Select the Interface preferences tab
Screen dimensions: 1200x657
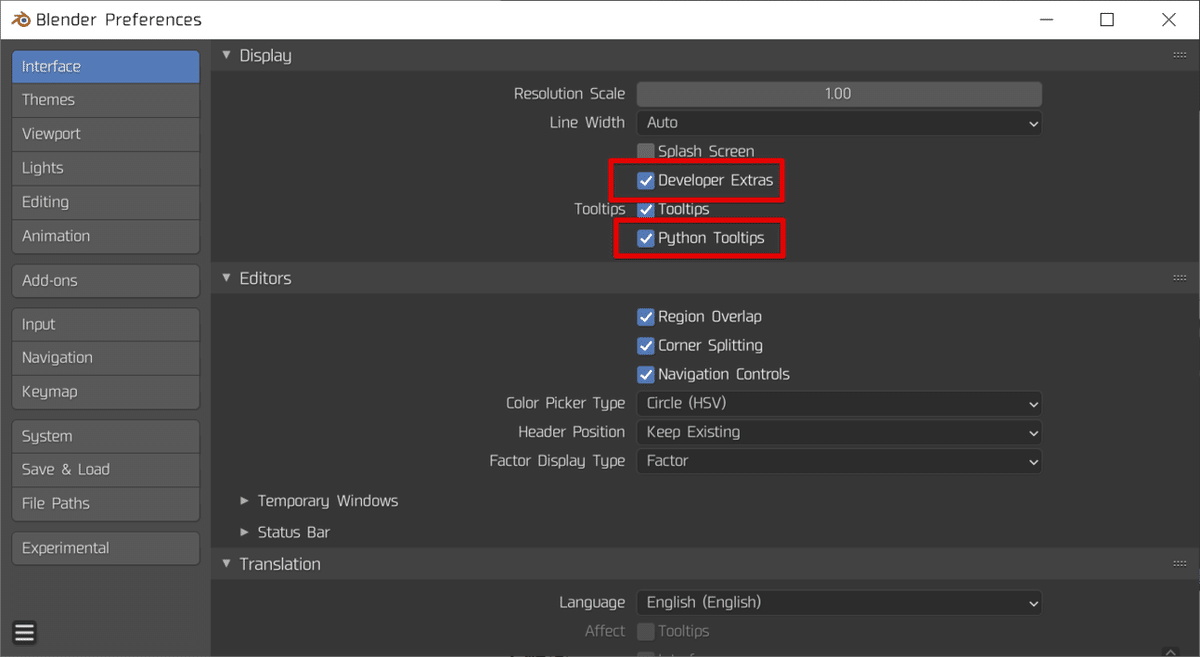[105, 67]
